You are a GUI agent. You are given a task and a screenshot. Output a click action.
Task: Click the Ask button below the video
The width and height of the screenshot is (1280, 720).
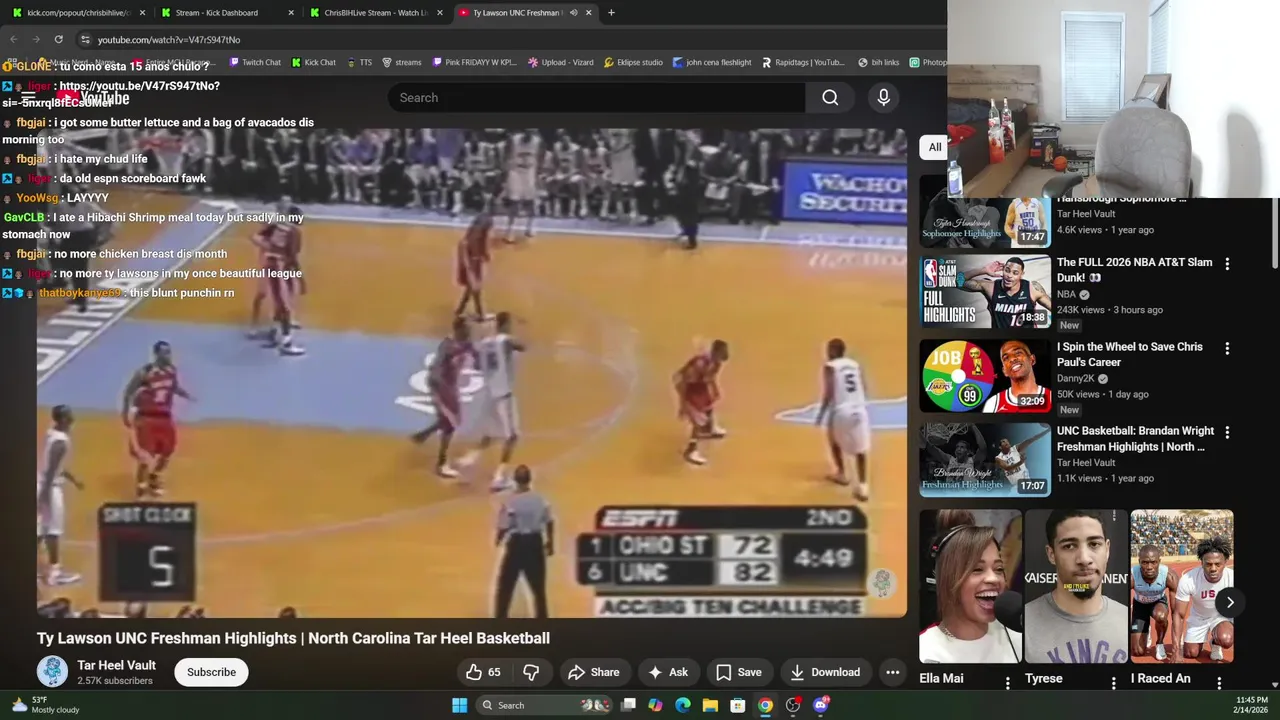click(x=668, y=672)
